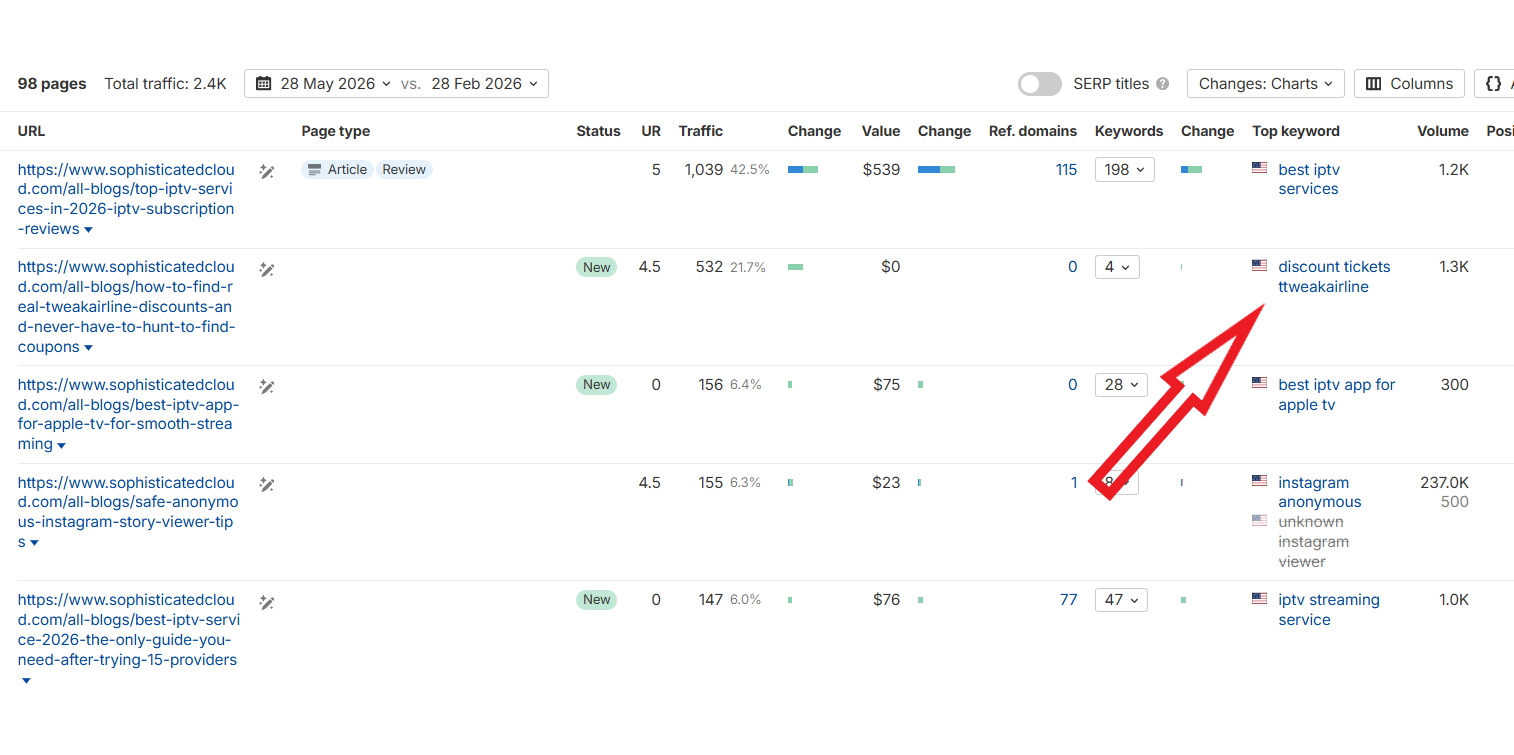The image size is (1514, 755).
Task: Click the struck-through 'unknown instagram viewer' keyword
Action: pyautogui.click(x=1313, y=542)
